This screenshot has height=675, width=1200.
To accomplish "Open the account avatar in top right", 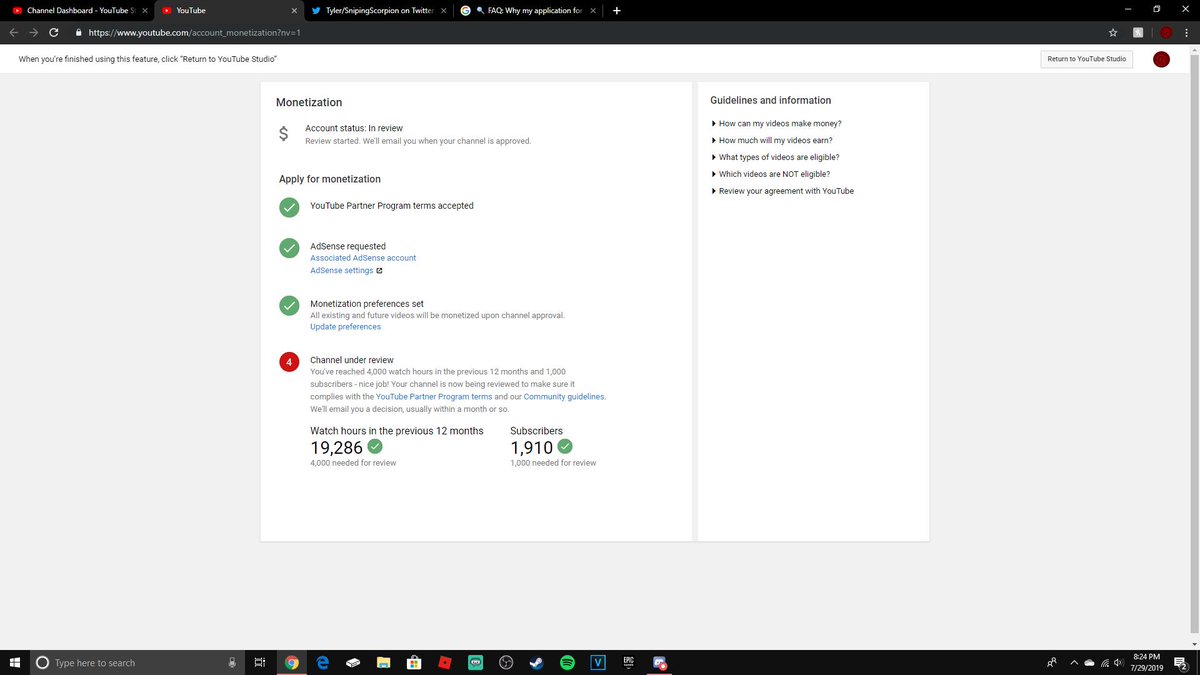I will [x=1161, y=59].
